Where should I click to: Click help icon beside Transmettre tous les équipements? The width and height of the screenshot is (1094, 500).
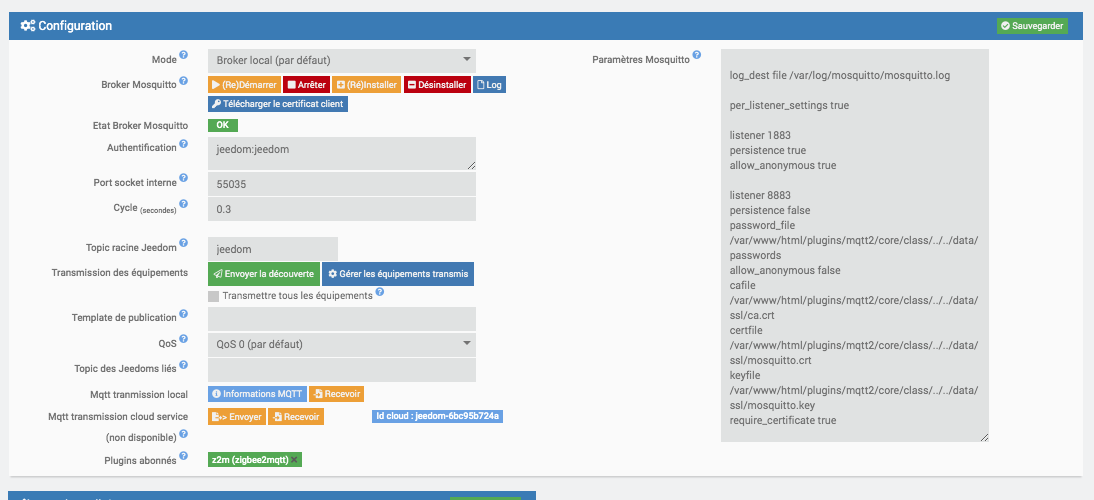click(380, 292)
